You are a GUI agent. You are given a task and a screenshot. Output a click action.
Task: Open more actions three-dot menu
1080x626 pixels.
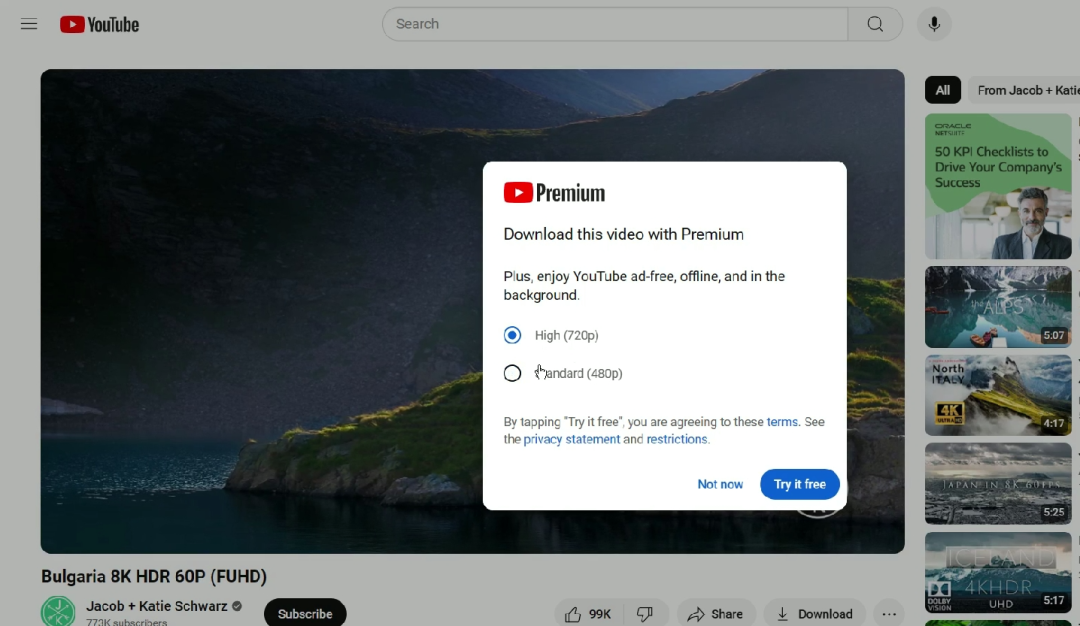pyautogui.click(x=889, y=614)
